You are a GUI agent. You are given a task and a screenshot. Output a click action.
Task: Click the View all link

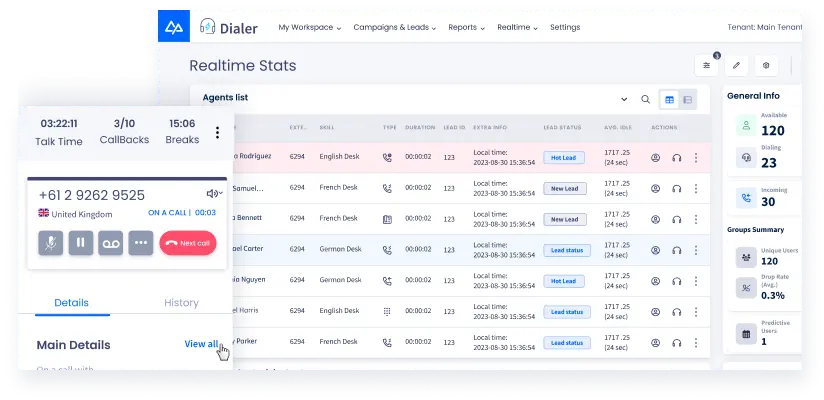[201, 344]
